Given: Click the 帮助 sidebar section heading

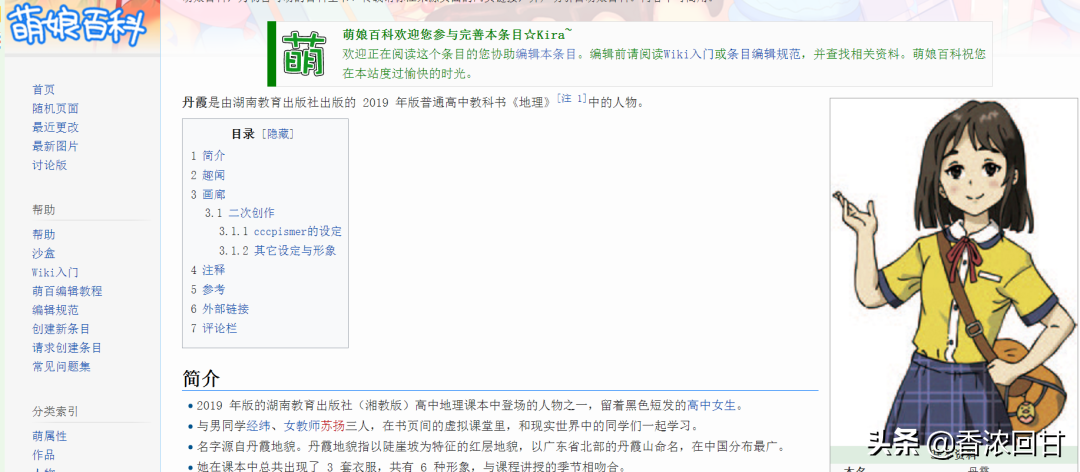Looking at the screenshot, I should [43, 210].
